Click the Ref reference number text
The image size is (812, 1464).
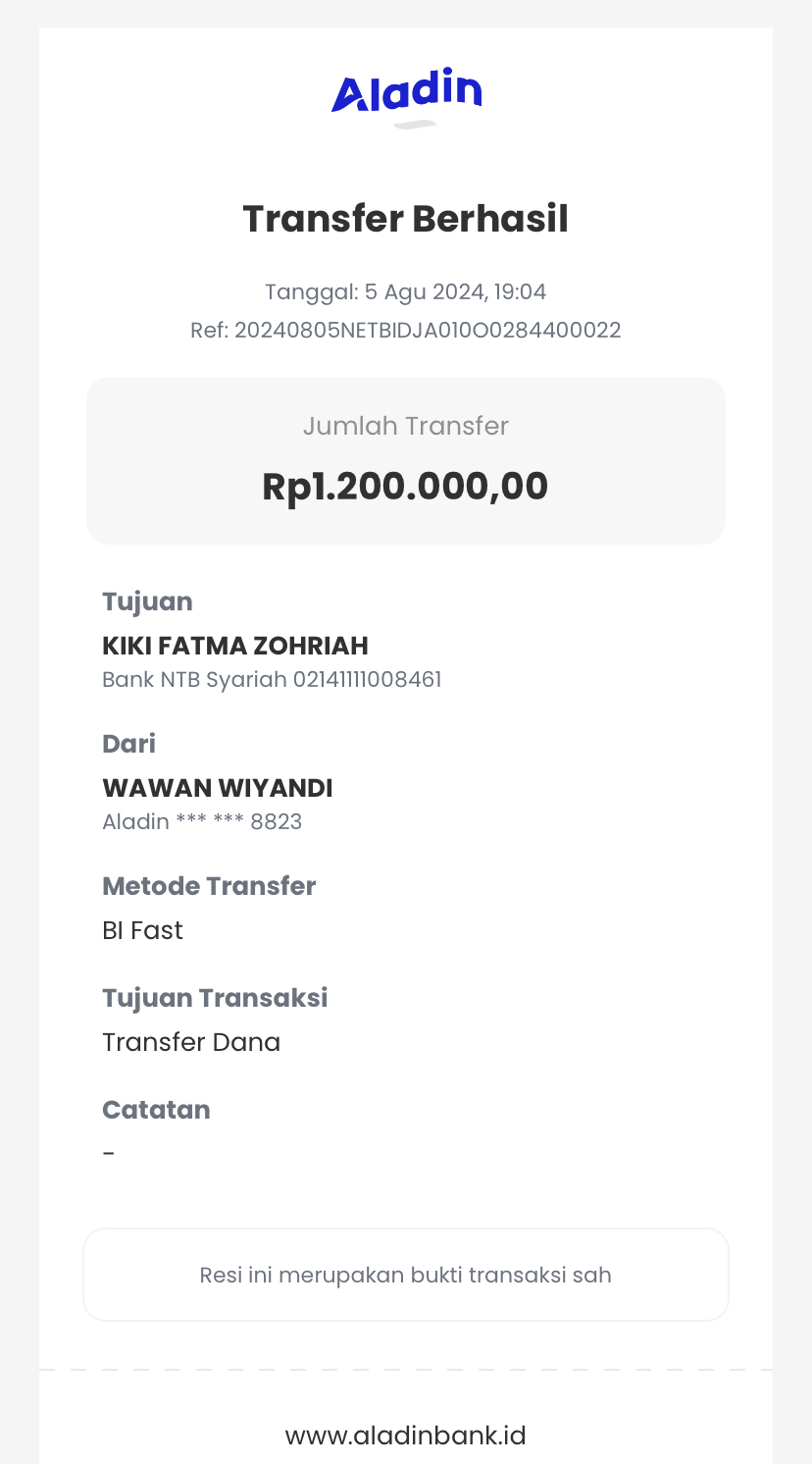[x=406, y=330]
